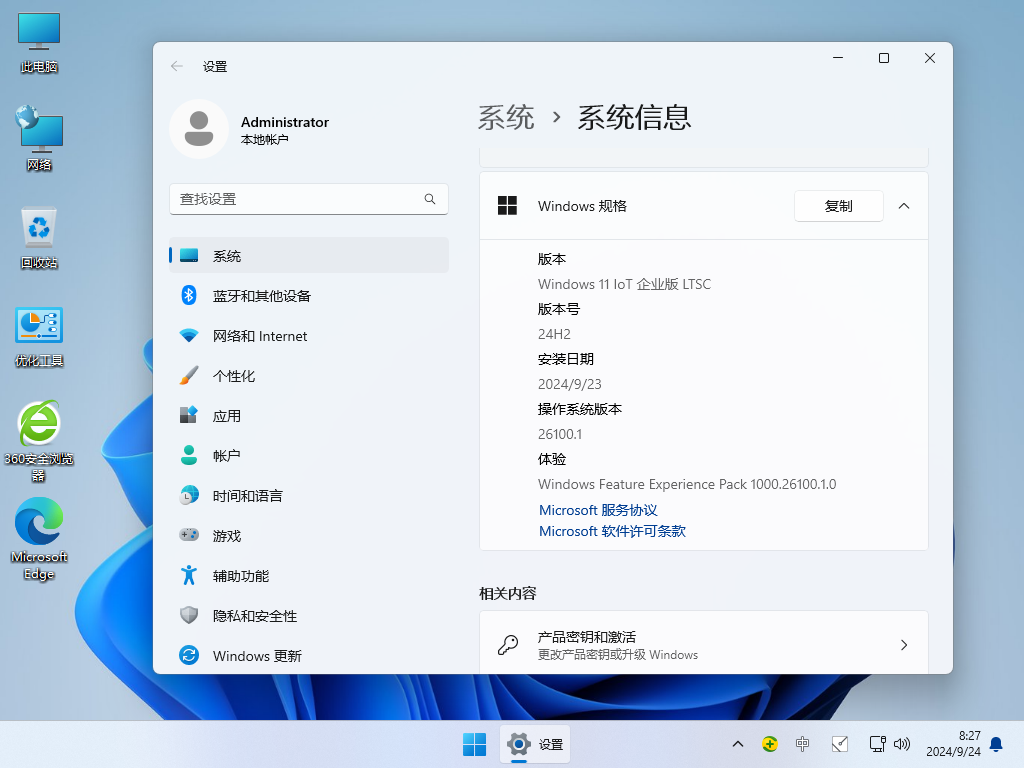The image size is (1024, 768).
Task: Click the OS build value 26100.1
Action: click(560, 434)
